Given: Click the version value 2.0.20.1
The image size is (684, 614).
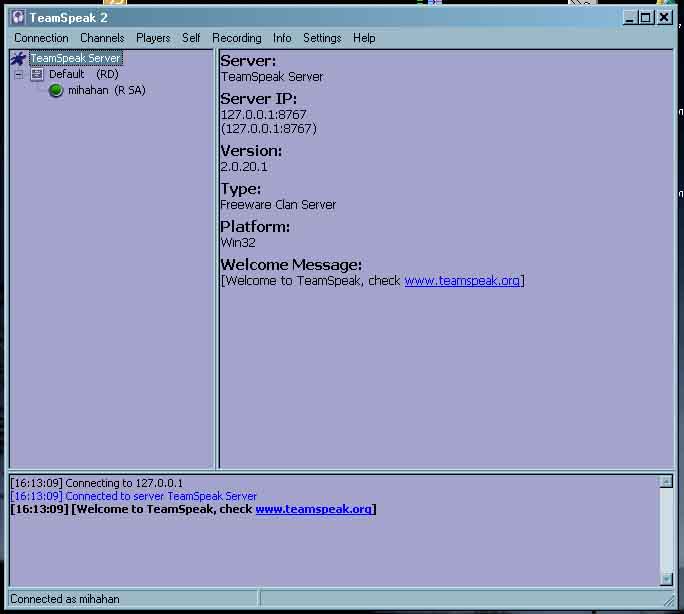Looking at the screenshot, I should (x=244, y=167).
